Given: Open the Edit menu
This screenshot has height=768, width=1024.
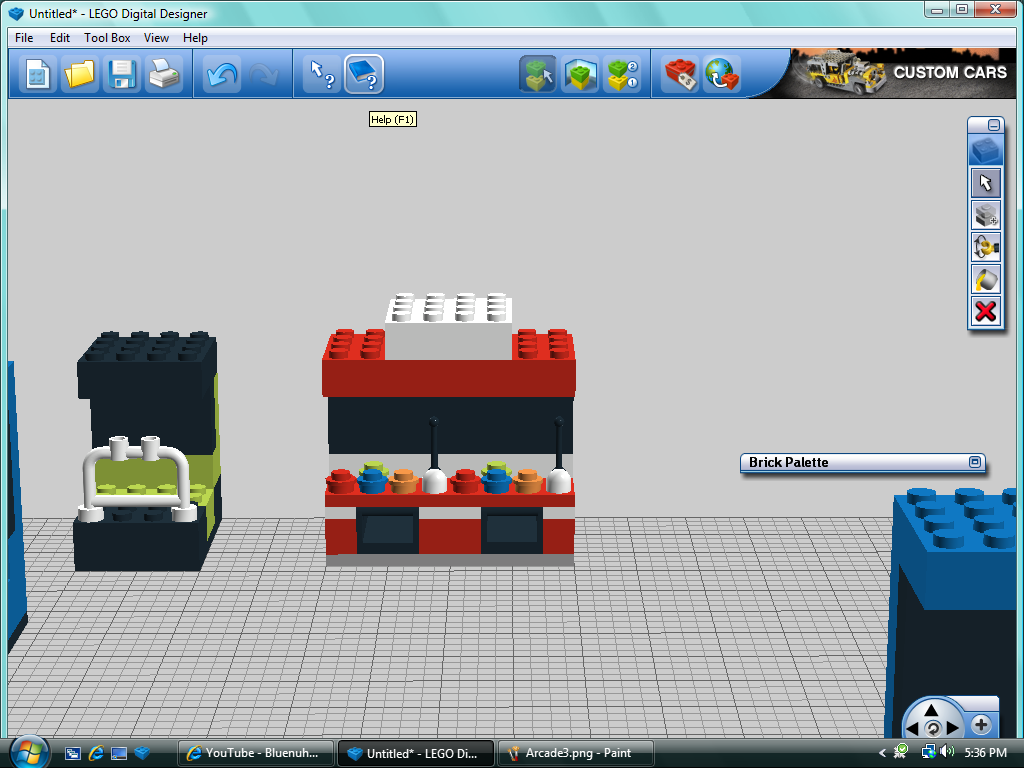Looking at the screenshot, I should (59, 38).
